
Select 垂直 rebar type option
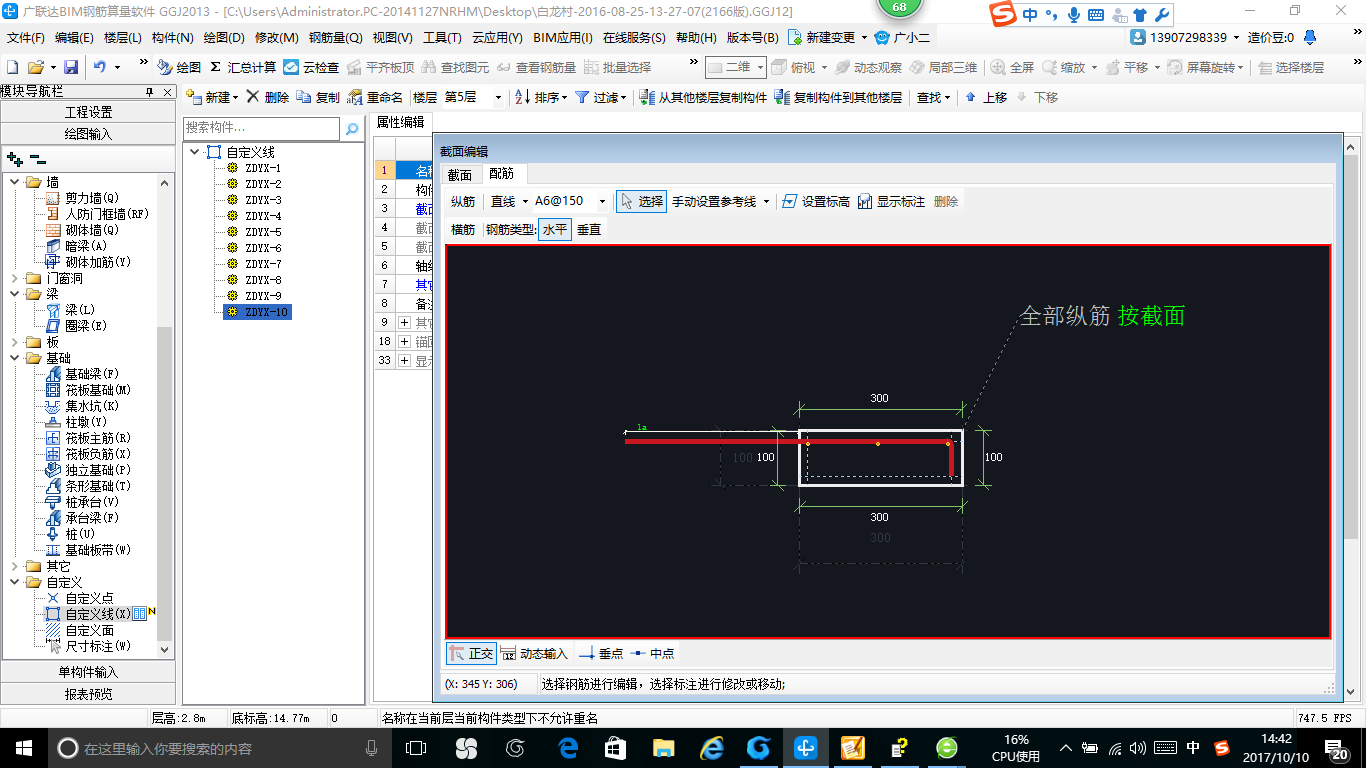[589, 229]
